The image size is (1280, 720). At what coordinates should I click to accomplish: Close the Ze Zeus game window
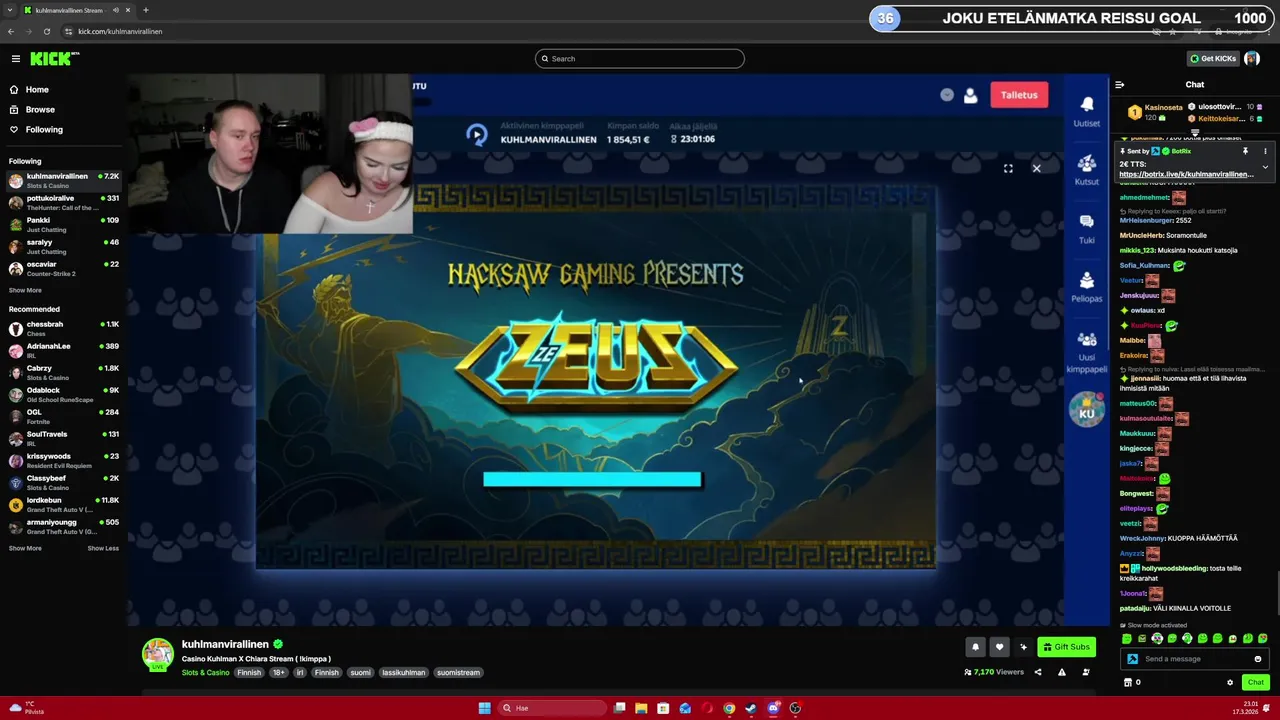(1037, 168)
